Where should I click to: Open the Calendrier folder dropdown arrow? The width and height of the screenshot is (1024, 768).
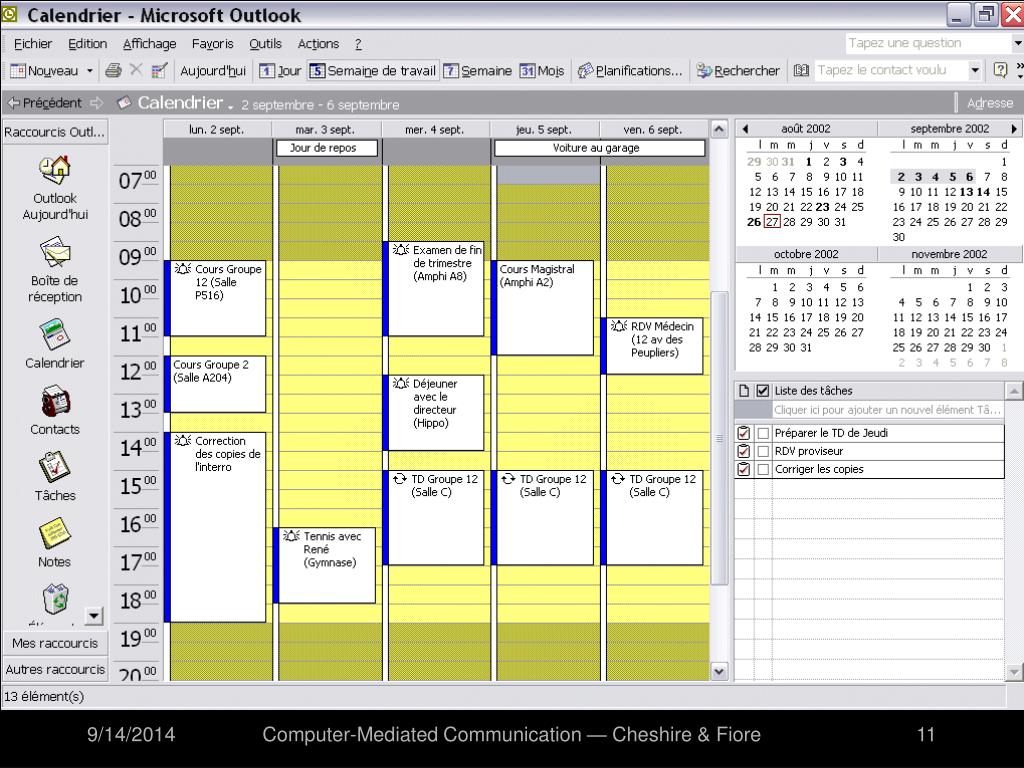[231, 106]
